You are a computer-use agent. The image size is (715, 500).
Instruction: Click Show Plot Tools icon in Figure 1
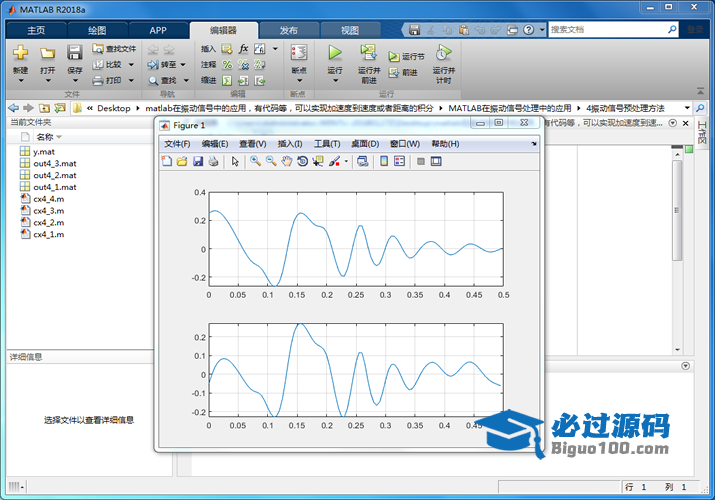tap(436, 161)
